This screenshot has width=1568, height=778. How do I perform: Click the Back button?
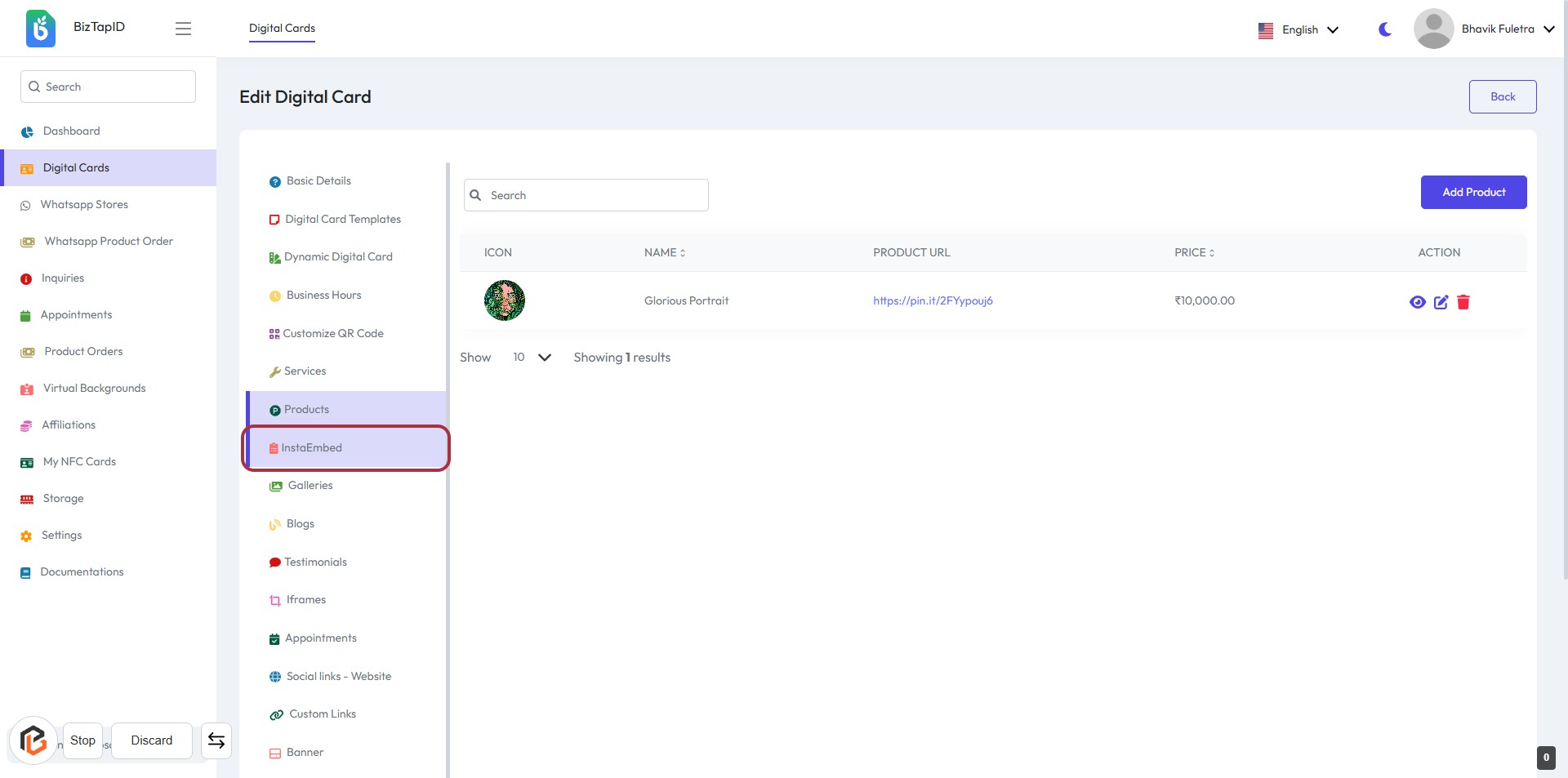pyautogui.click(x=1502, y=96)
